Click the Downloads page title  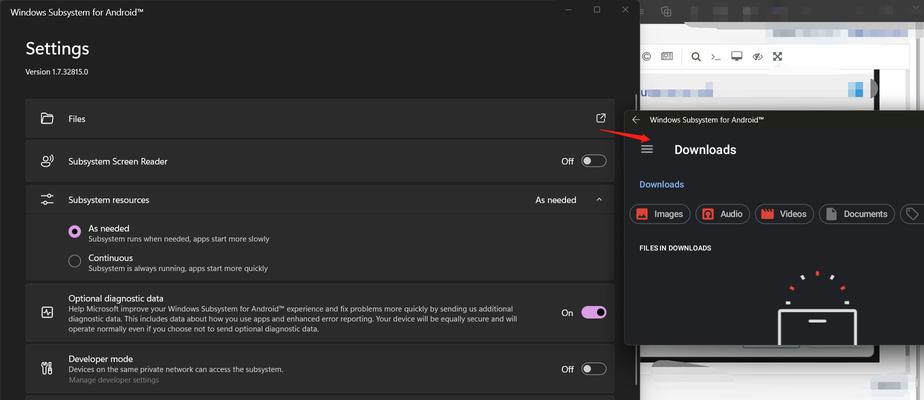(x=705, y=150)
